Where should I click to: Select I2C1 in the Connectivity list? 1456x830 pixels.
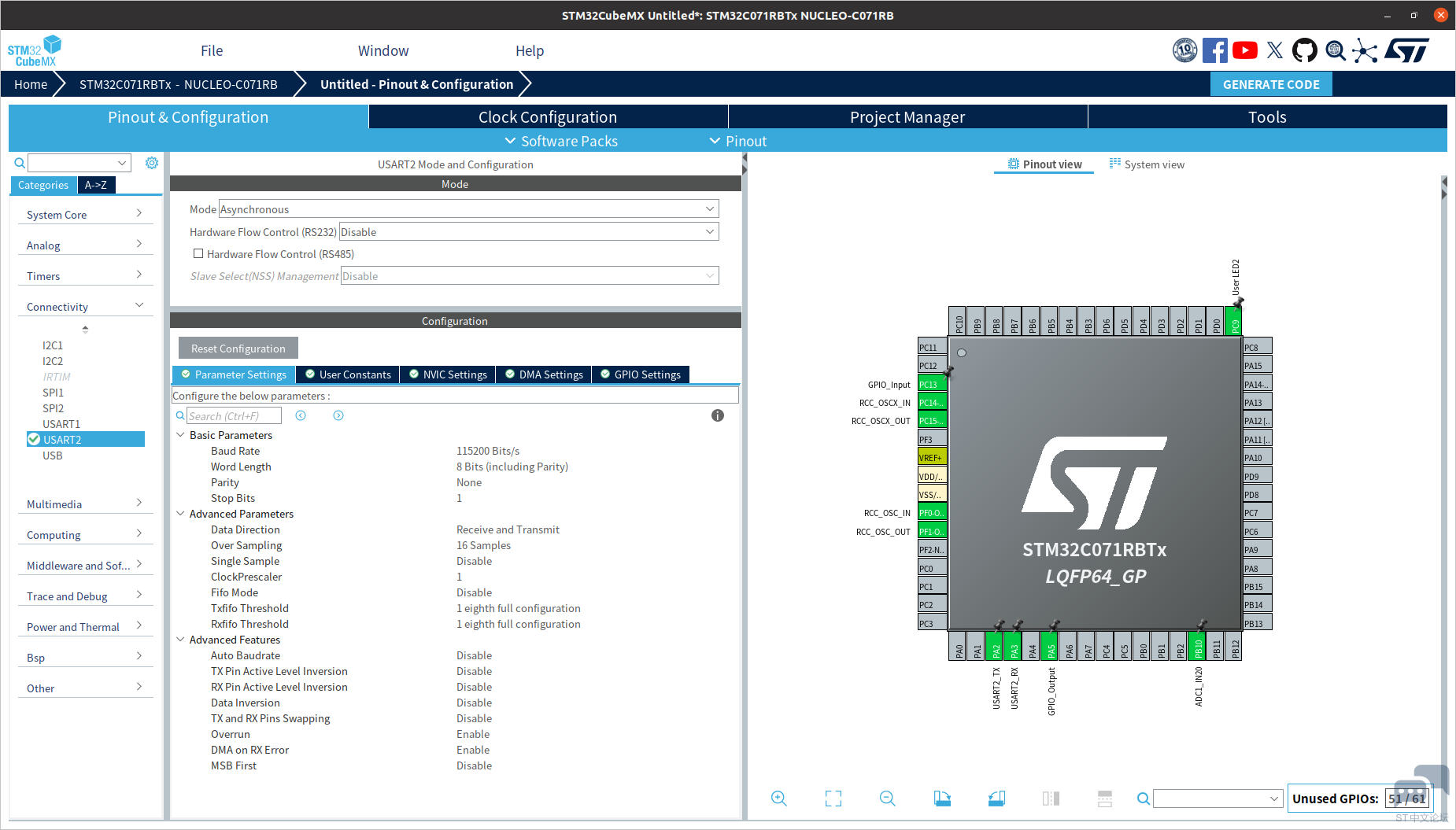coord(53,345)
